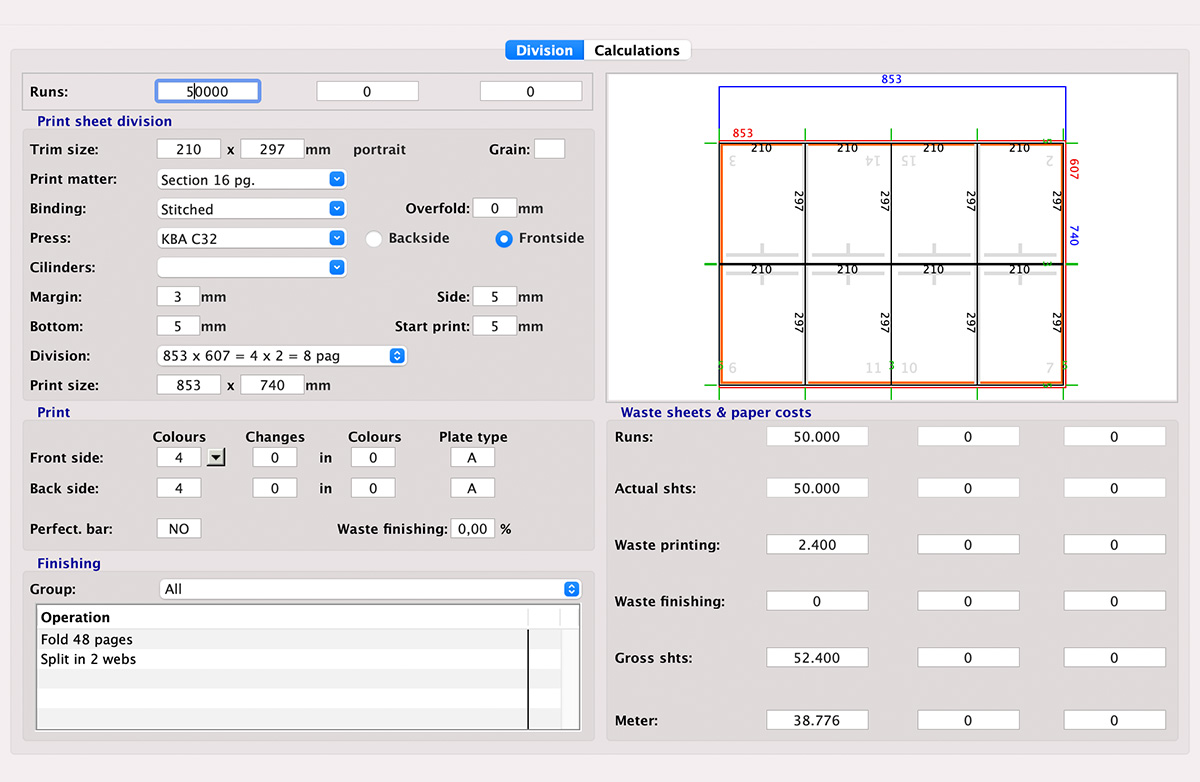Toggle the Perfect. bar NO setting
The image size is (1200, 782).
pyautogui.click(x=178, y=528)
